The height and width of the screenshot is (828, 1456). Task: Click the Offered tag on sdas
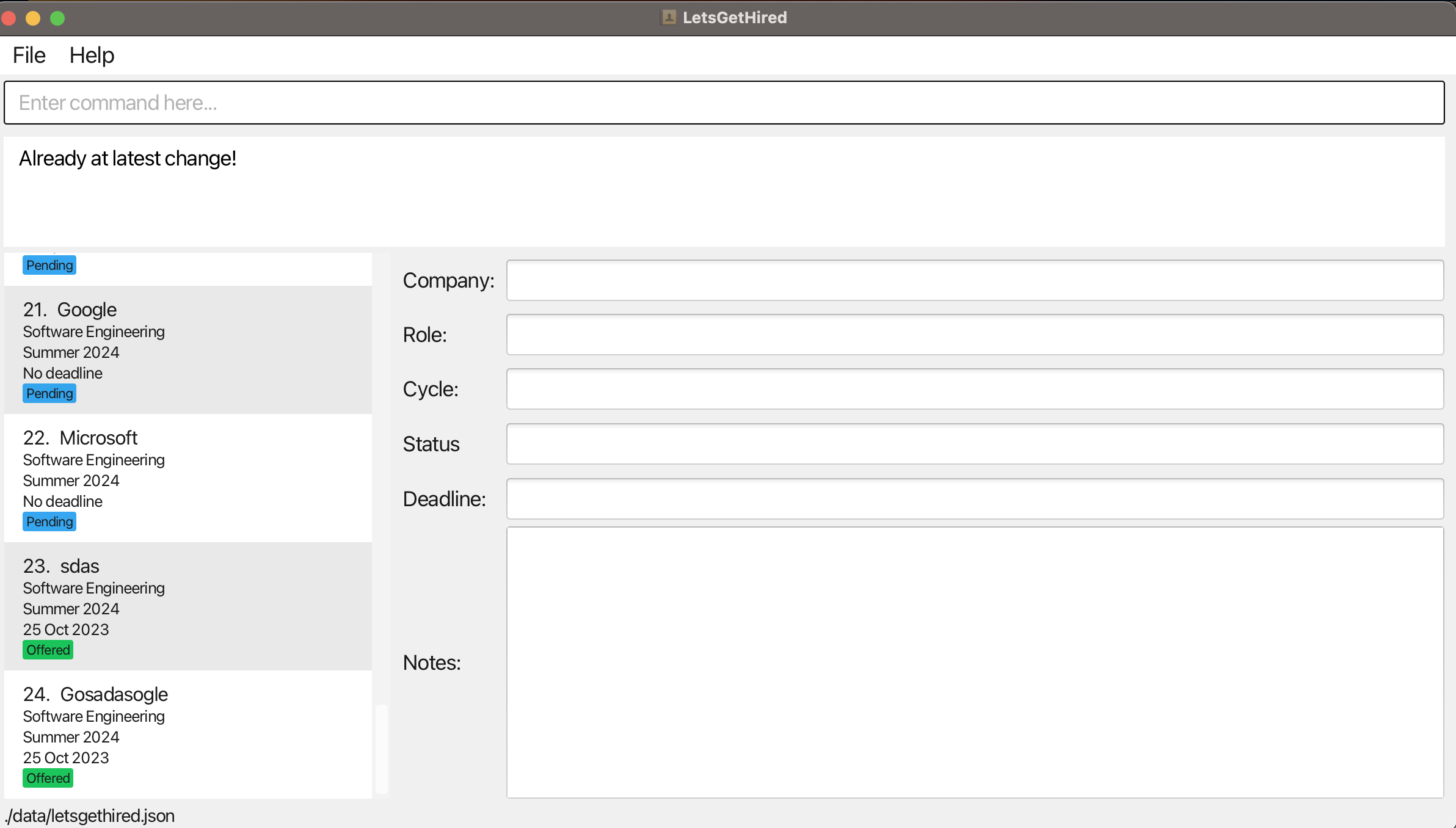pyautogui.click(x=48, y=650)
